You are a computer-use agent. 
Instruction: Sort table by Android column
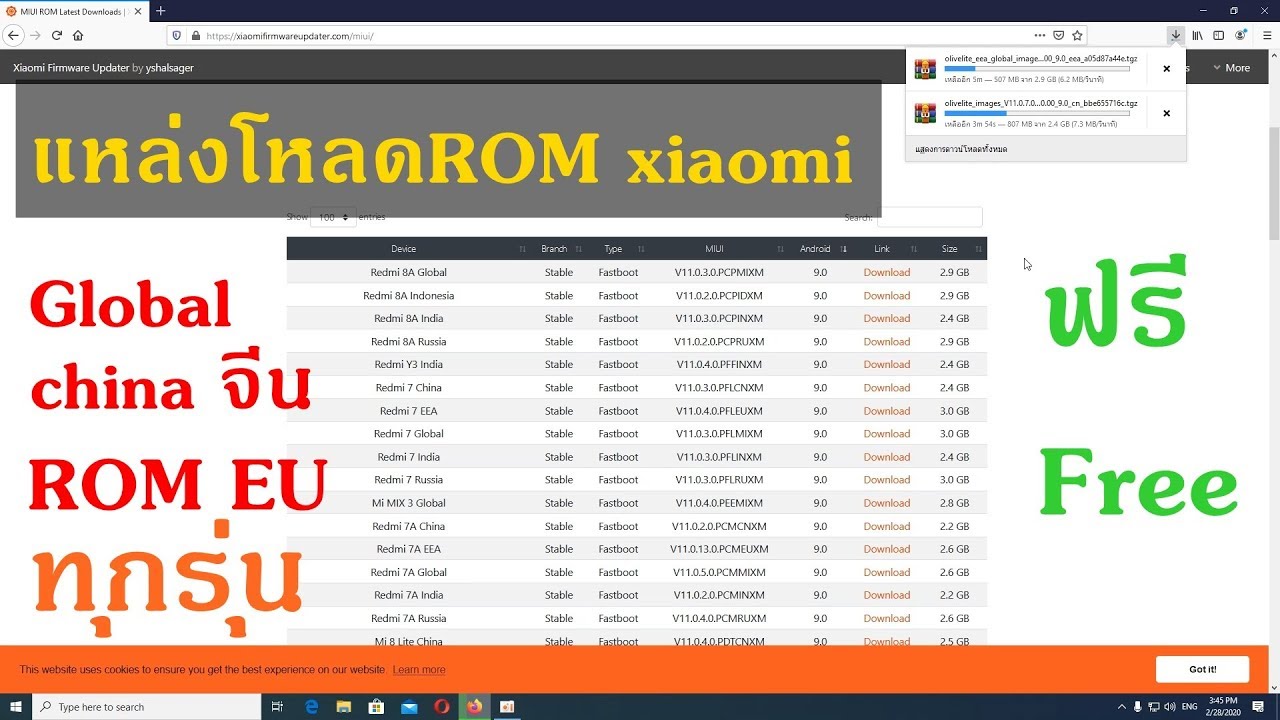tap(819, 248)
